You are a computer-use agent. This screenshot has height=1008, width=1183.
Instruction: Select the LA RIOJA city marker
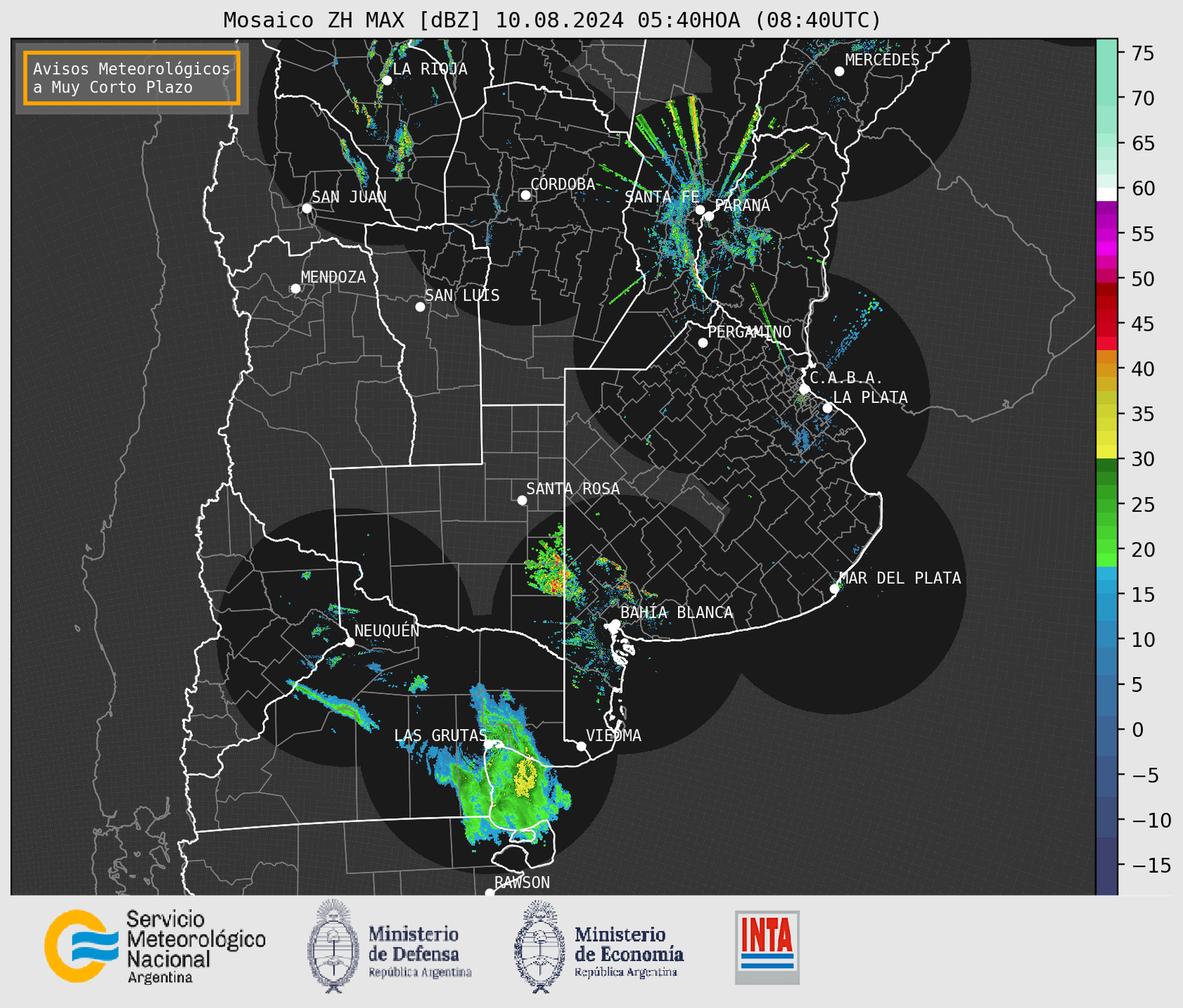pos(387,81)
